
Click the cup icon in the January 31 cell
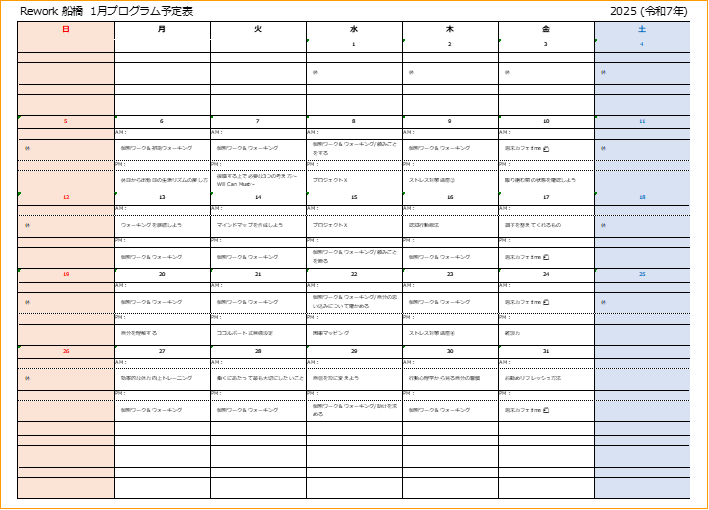point(546,410)
